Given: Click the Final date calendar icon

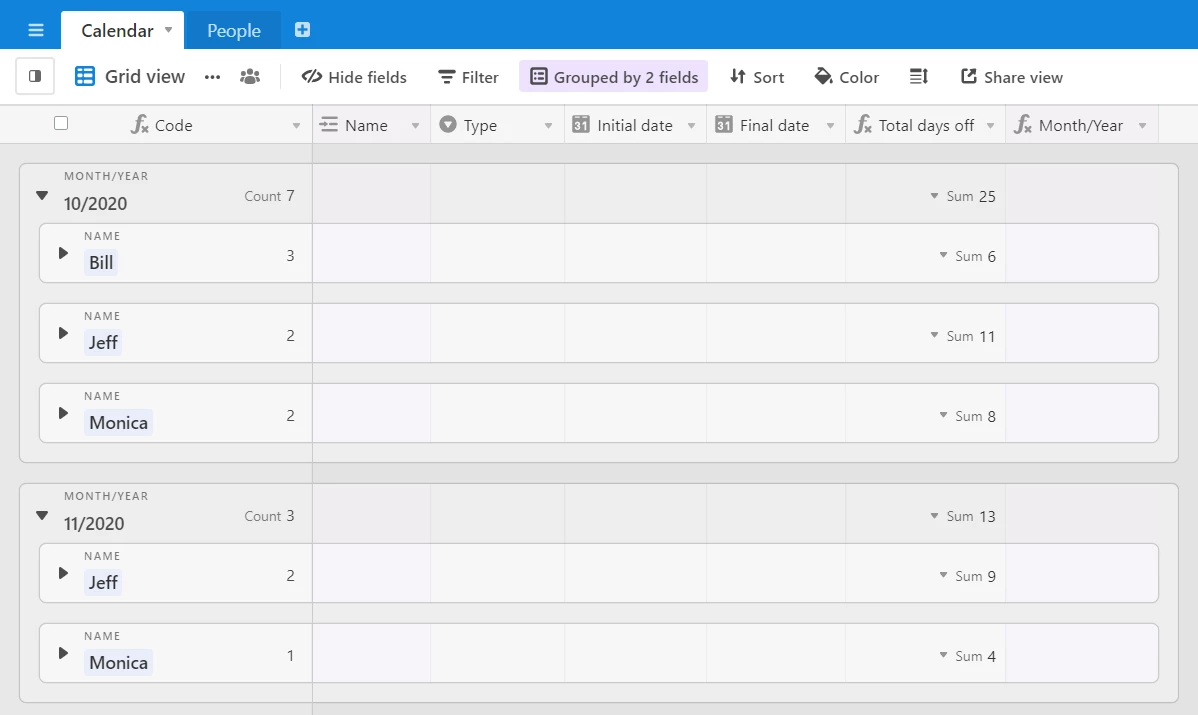Looking at the screenshot, I should (x=724, y=125).
